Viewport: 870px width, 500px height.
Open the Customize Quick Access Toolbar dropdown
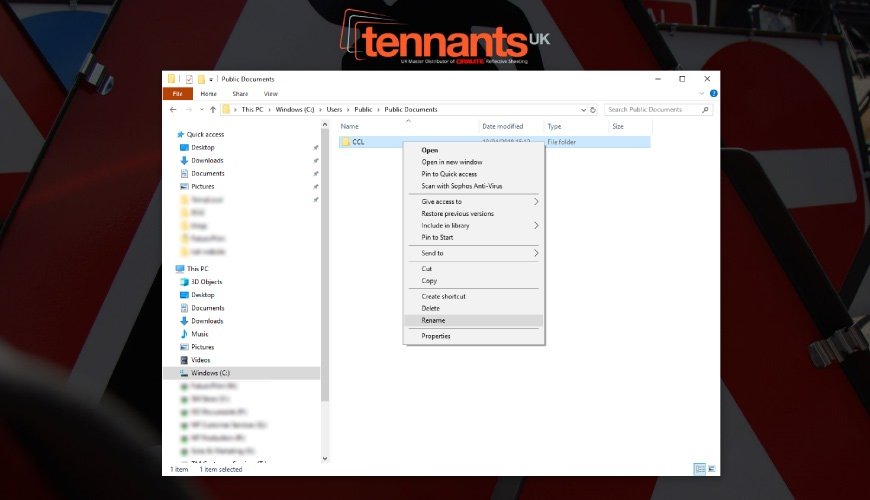coord(211,79)
